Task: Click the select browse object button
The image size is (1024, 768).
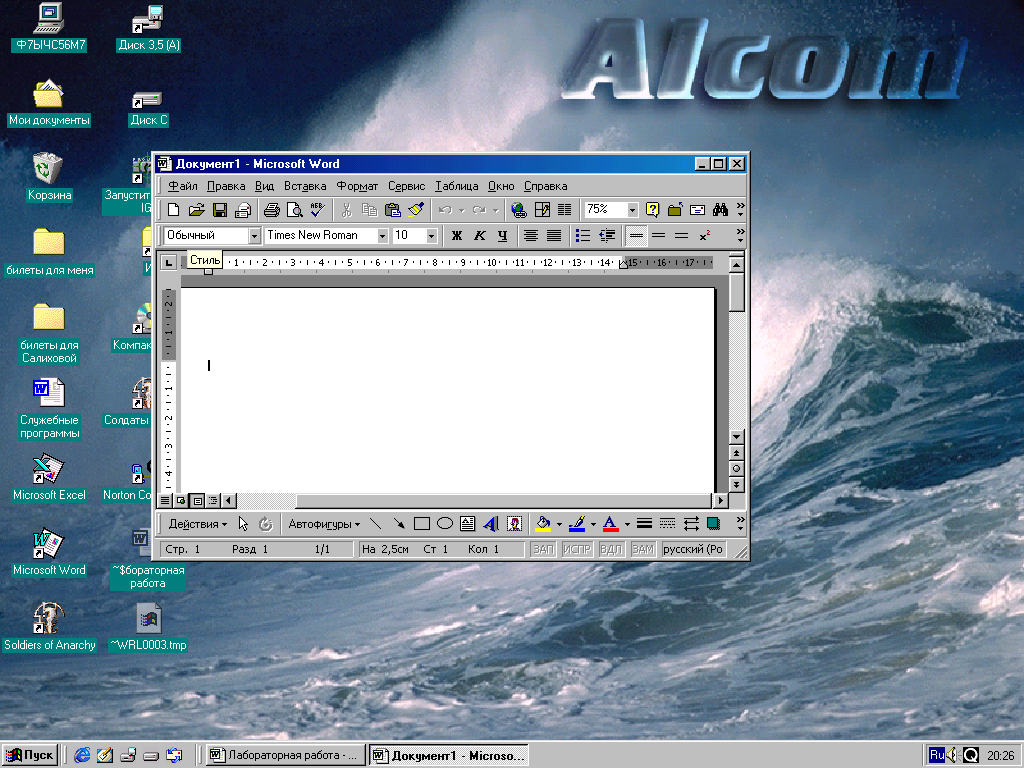Action: pyautogui.click(x=737, y=469)
